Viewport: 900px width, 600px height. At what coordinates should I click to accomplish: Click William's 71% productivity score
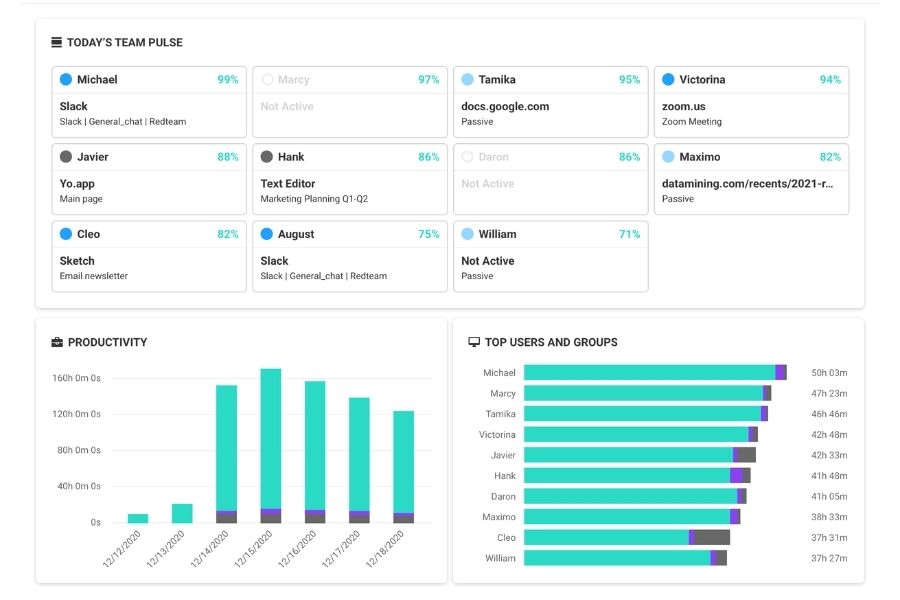click(x=630, y=234)
